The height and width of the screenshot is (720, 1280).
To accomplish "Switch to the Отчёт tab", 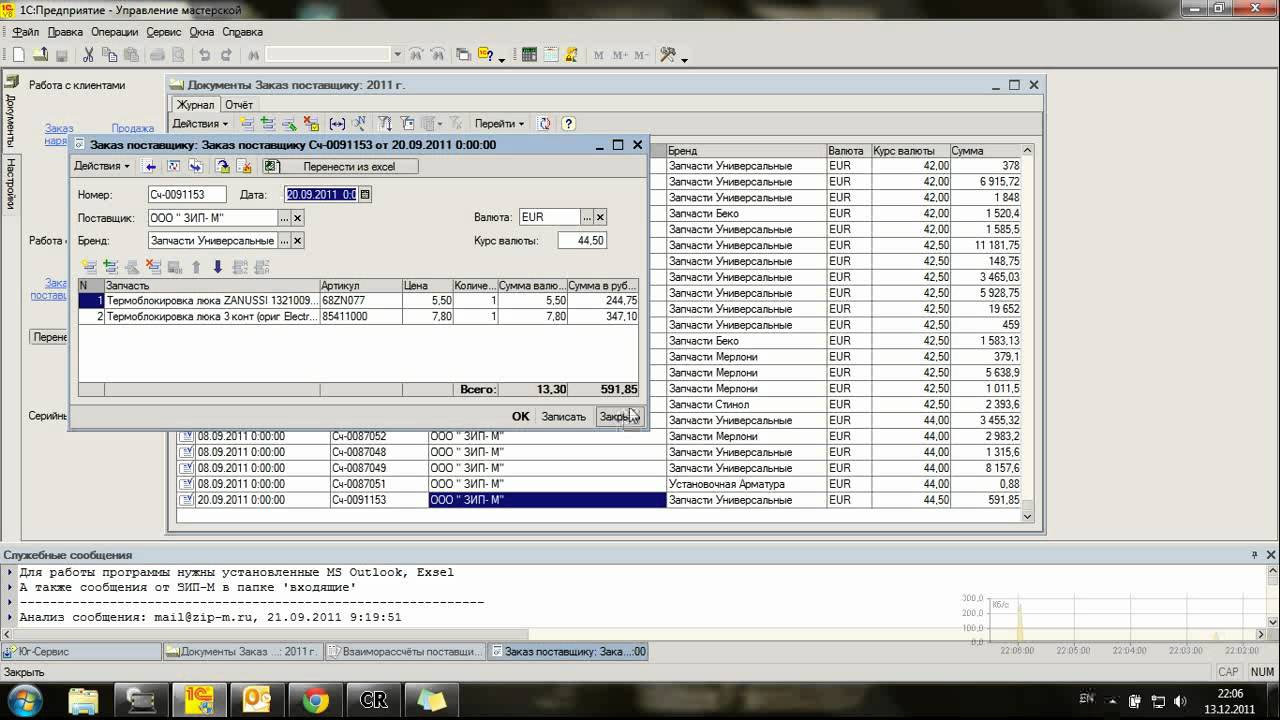I will (x=239, y=104).
